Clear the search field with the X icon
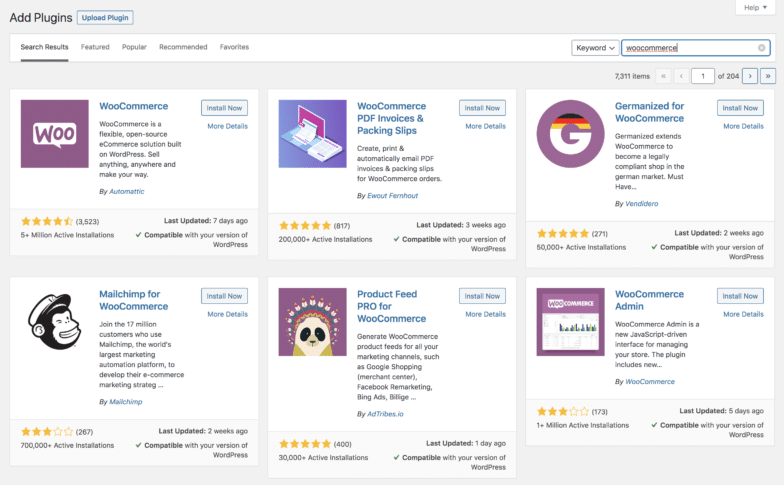Viewport: 784px width, 485px height. [761, 48]
